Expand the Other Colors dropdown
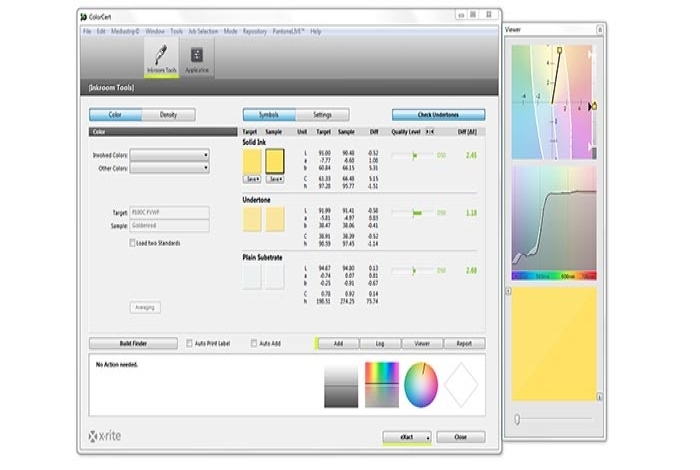Screen dimensions: 700x470 [x=170, y=168]
